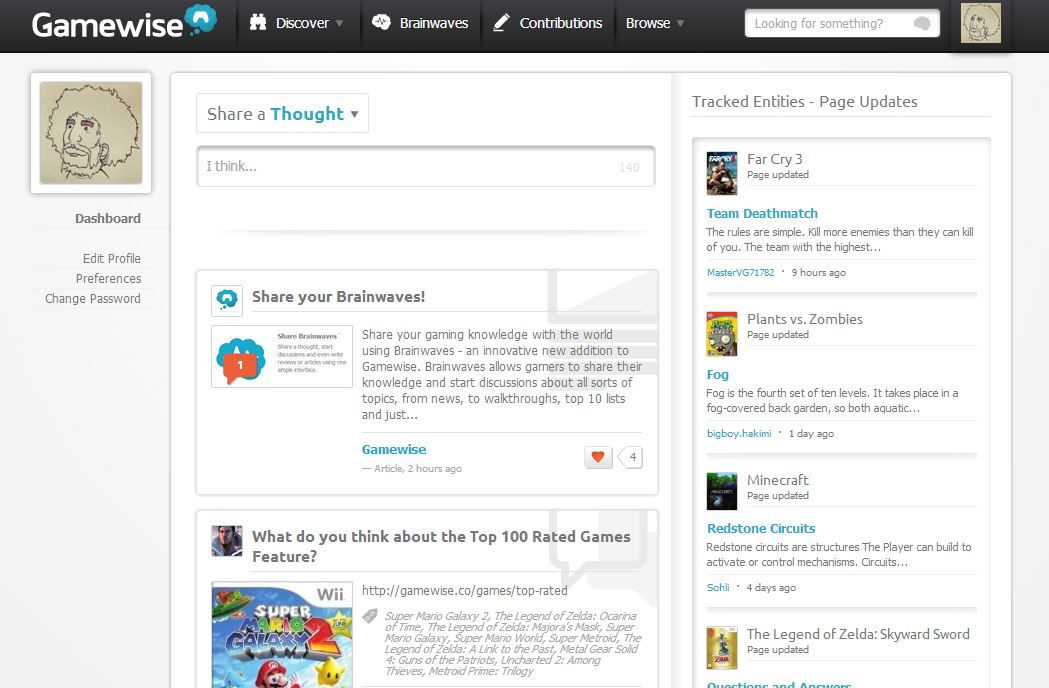1049x688 pixels.
Task: Click the Super Mario Galaxy 2 cover image
Action: (282, 635)
